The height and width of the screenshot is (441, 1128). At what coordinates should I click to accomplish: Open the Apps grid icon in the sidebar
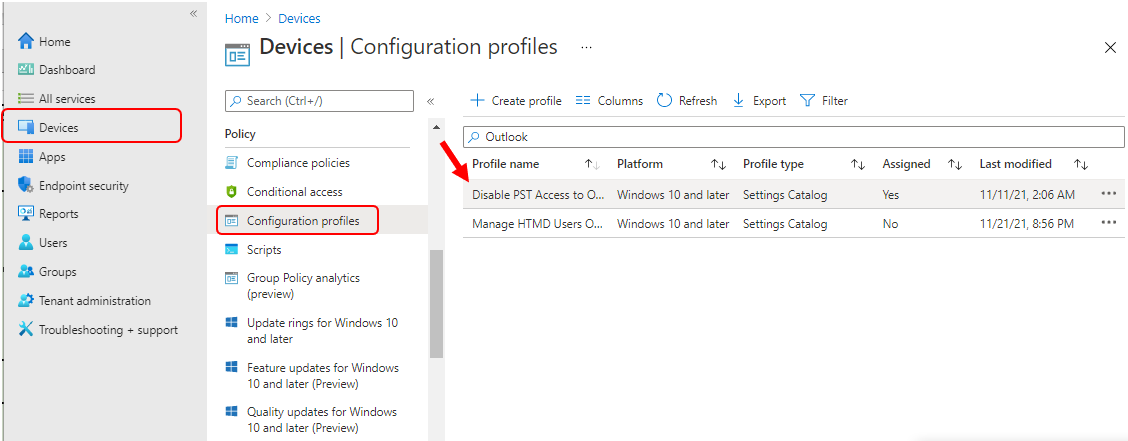click(25, 157)
